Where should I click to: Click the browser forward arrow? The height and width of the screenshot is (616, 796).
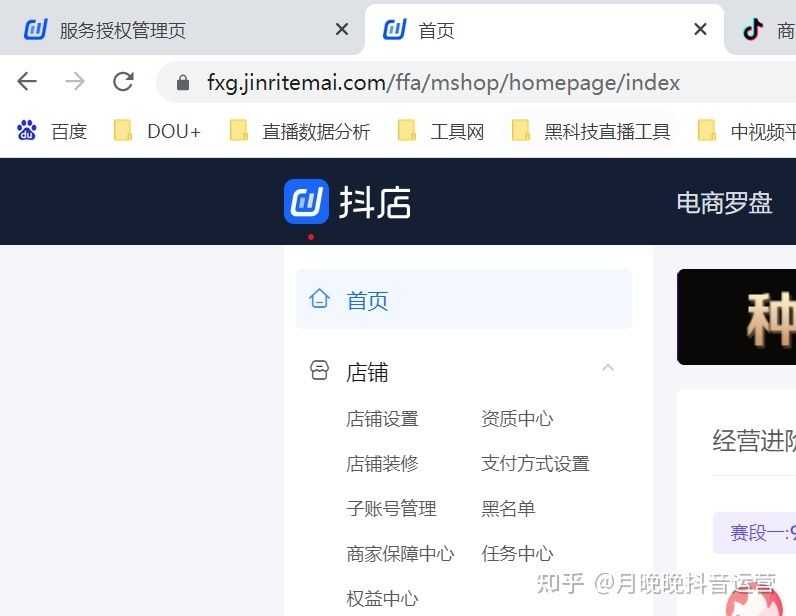click(x=75, y=81)
